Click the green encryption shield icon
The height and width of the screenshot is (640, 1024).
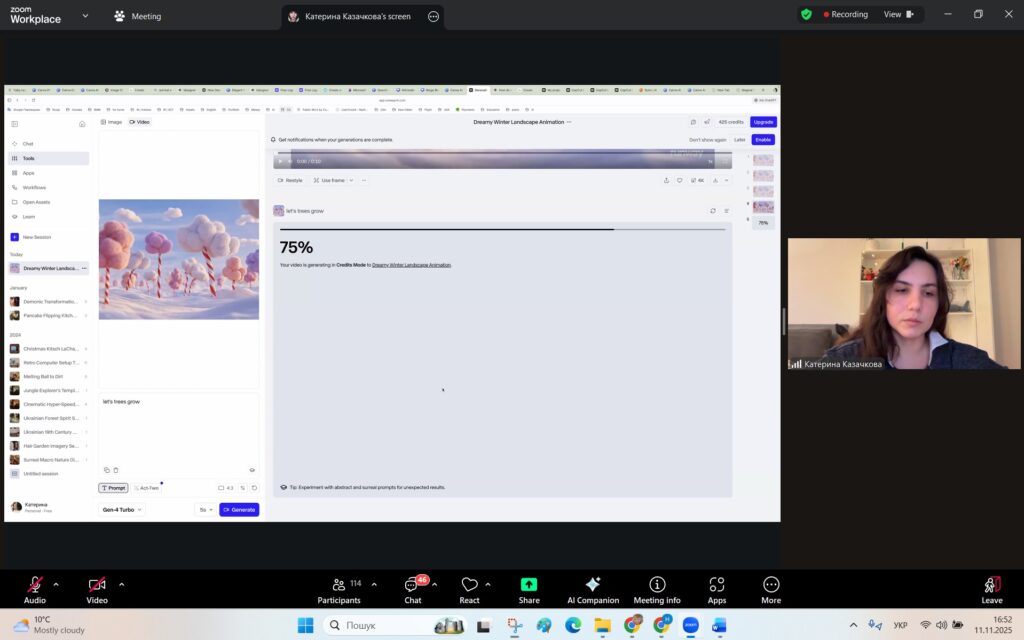click(x=806, y=15)
